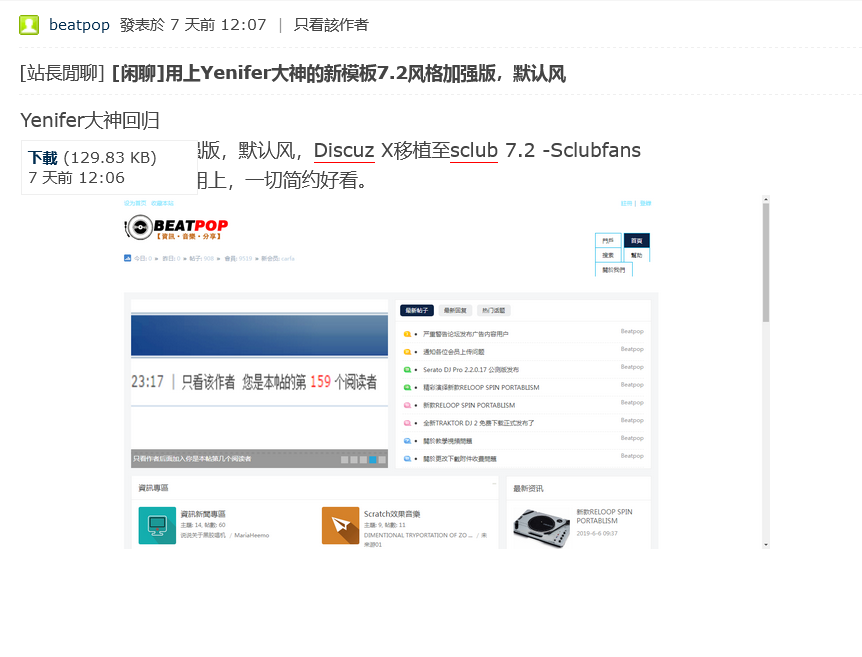
Task: Select the last slideshow indicator dot
Action: click(x=382, y=459)
